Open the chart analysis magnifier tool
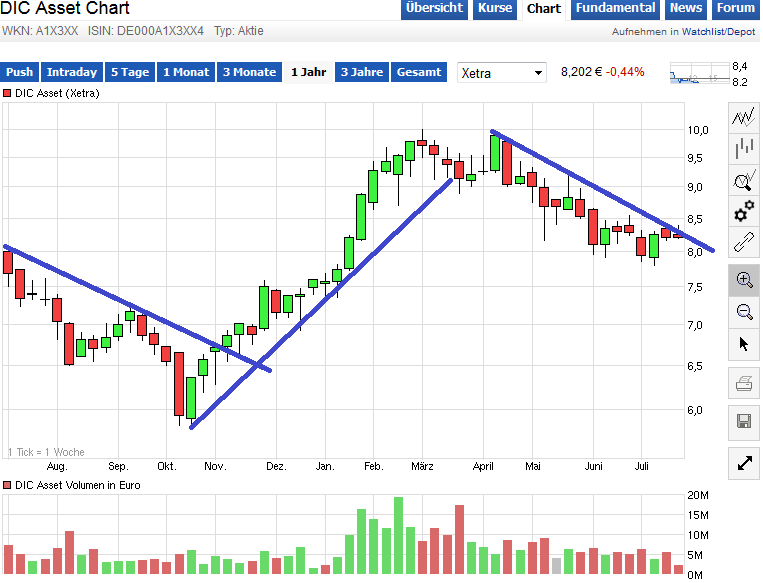This screenshot has height=583, width=763. click(743, 180)
